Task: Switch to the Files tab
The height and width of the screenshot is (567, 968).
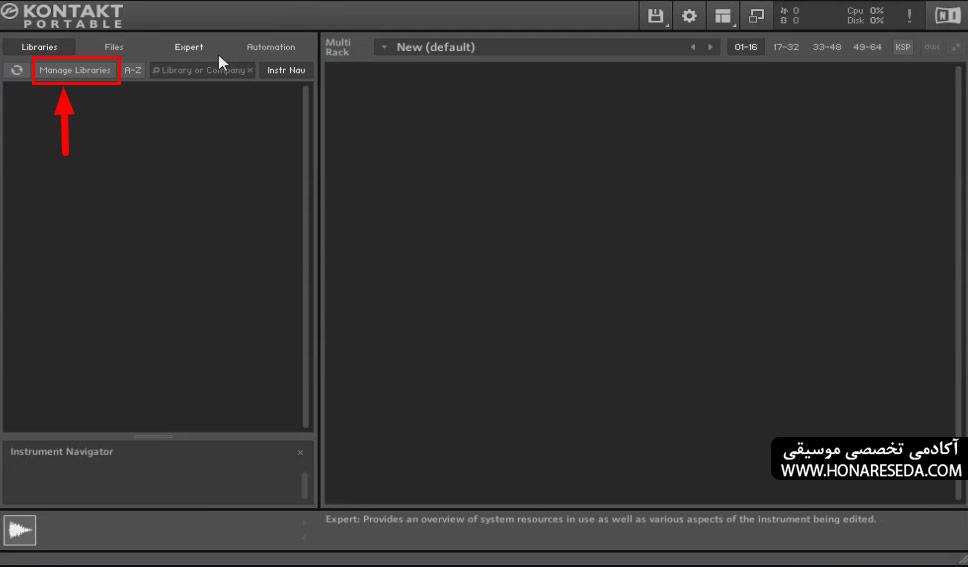Action: click(x=114, y=47)
